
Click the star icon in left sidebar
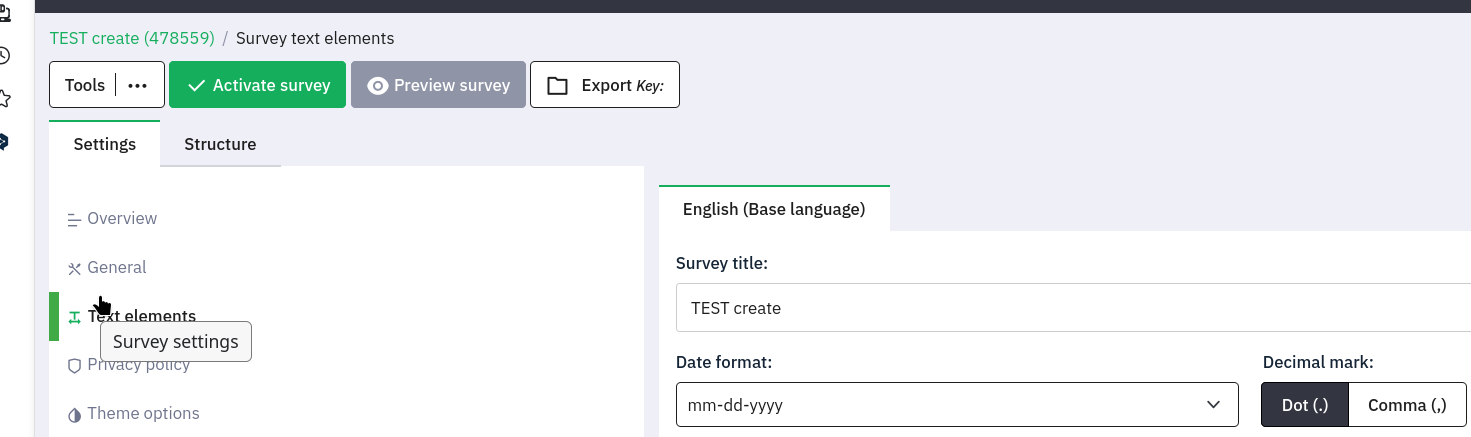point(4,98)
